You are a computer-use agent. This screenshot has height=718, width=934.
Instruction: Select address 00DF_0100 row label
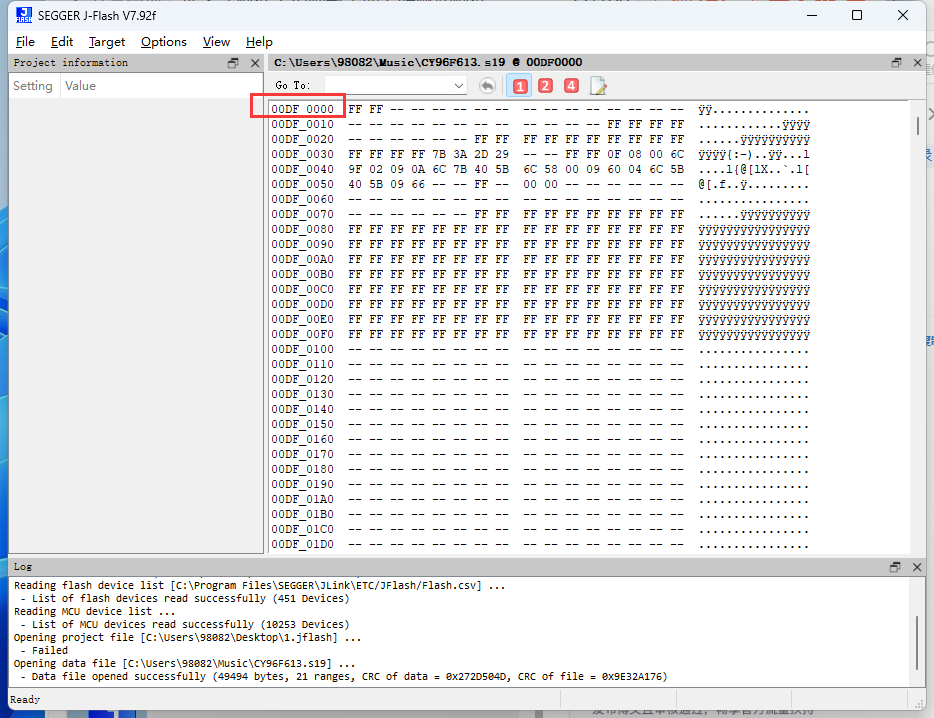303,349
